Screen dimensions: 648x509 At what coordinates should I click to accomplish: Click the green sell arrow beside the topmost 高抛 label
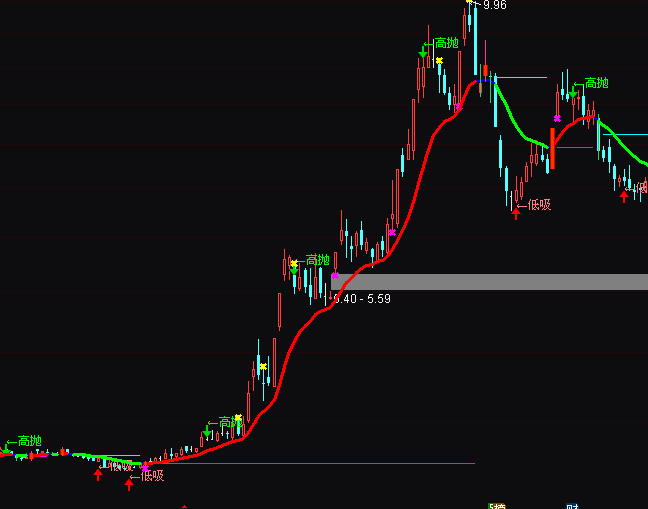pos(423,51)
